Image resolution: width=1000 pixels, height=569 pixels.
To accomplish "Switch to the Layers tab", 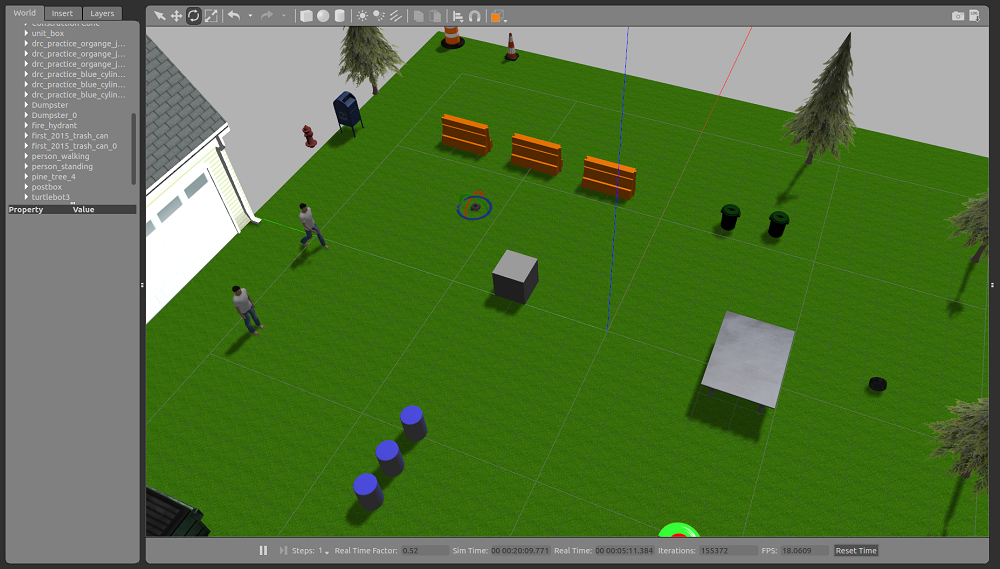I will click(x=102, y=13).
